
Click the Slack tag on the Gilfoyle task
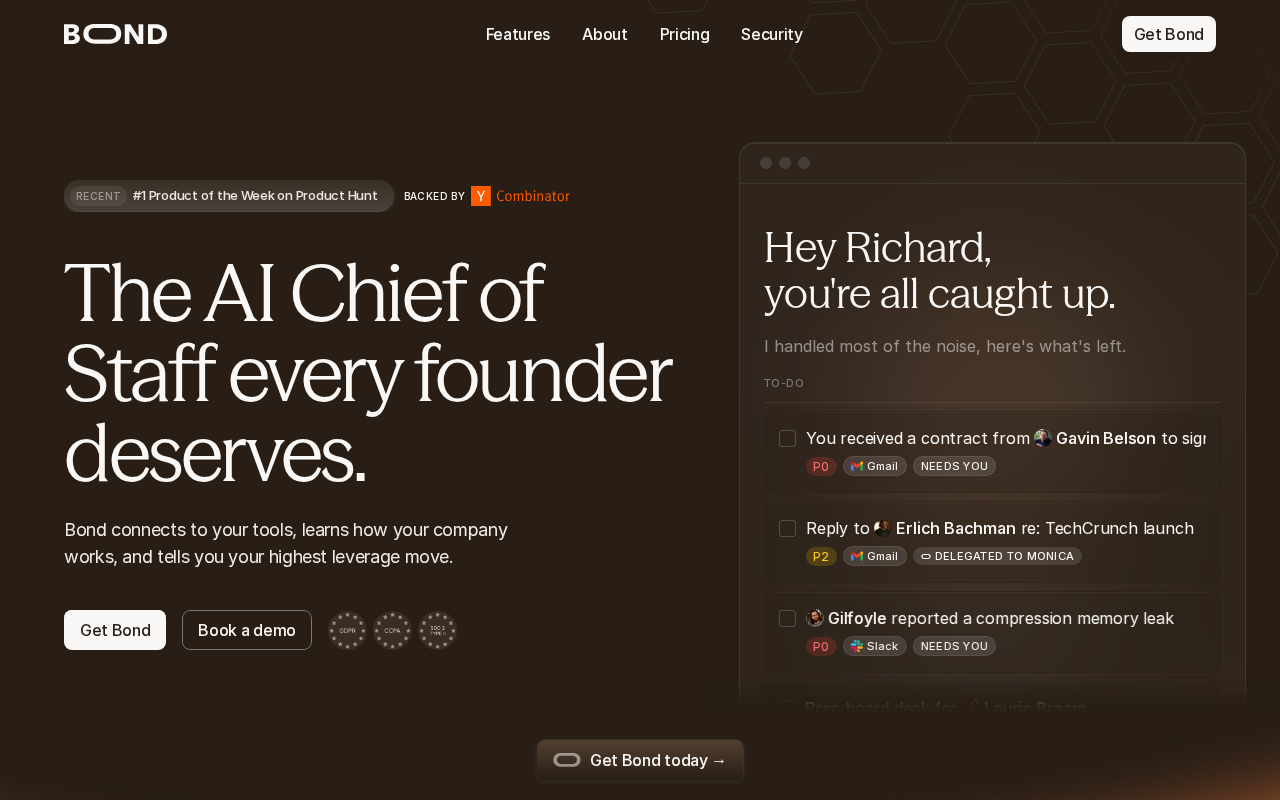coord(875,646)
